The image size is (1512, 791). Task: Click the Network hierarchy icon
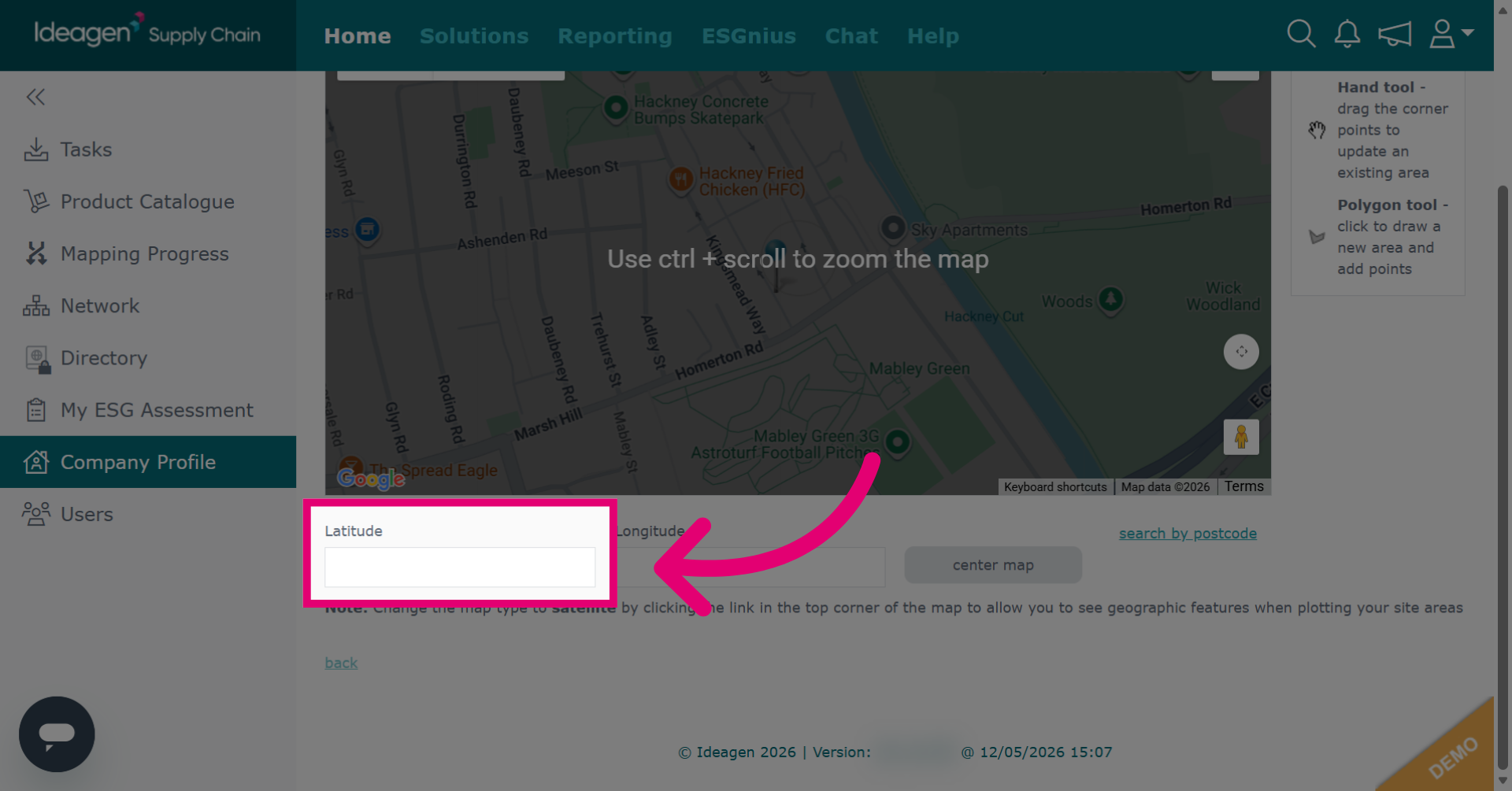point(36,305)
